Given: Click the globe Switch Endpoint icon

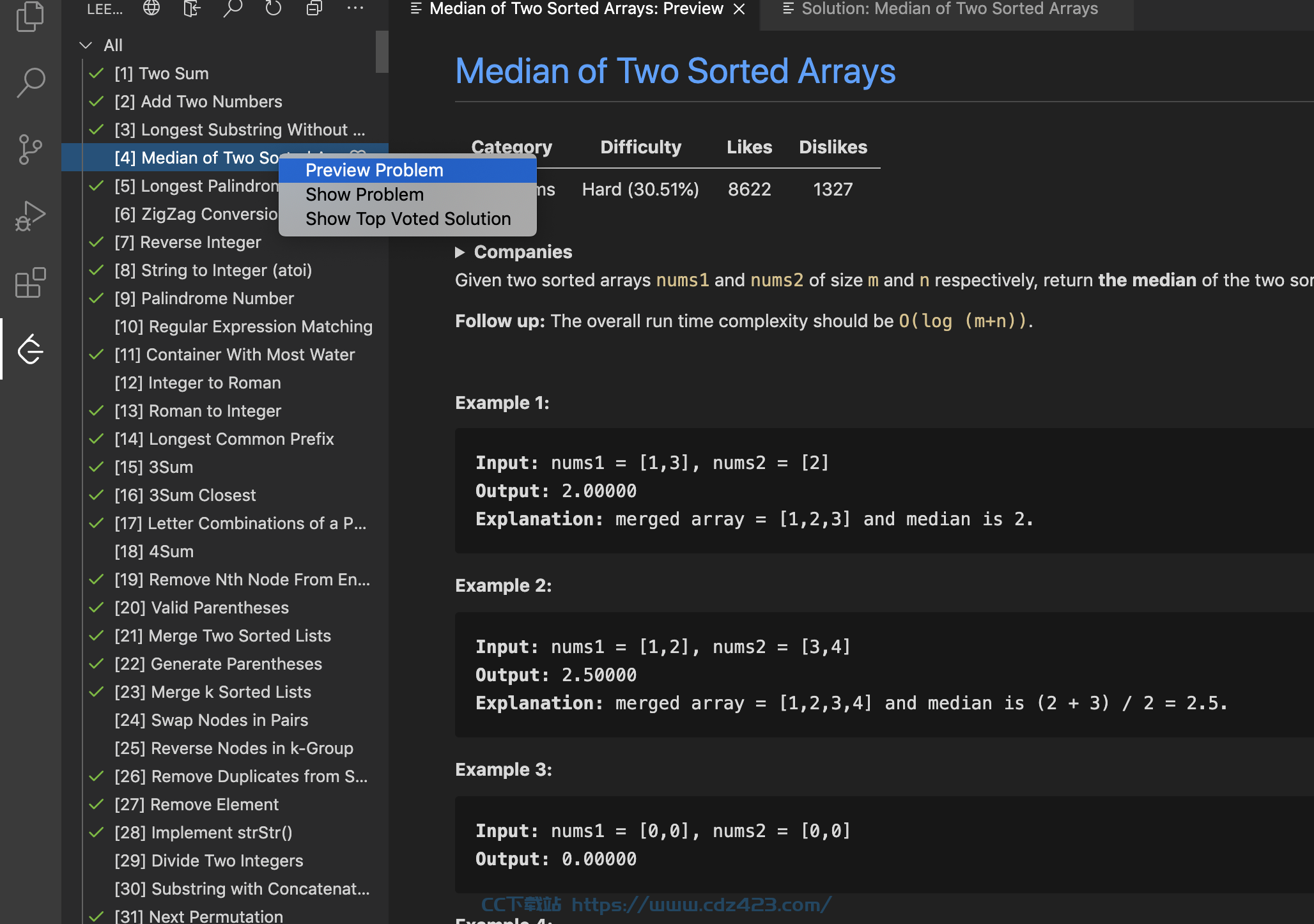Looking at the screenshot, I should coord(151,8).
